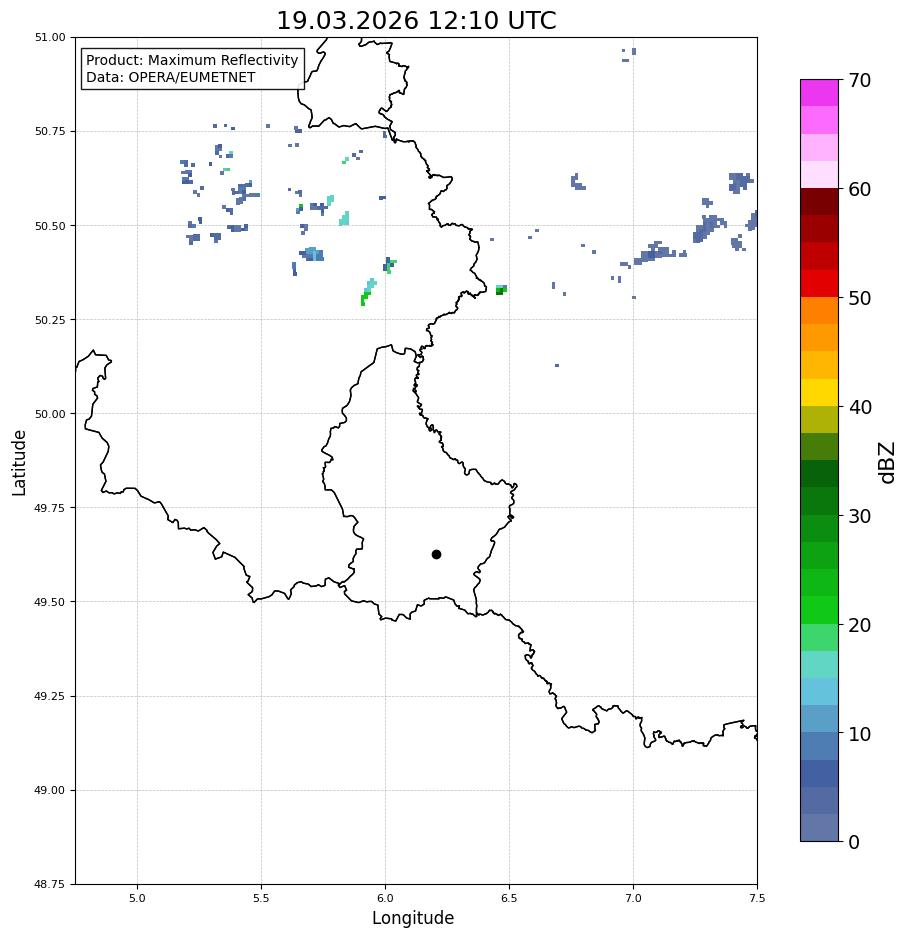Image resolution: width=908 pixels, height=937 pixels.
Task: Click the 'Longitude' axis label
Action: 412,918
